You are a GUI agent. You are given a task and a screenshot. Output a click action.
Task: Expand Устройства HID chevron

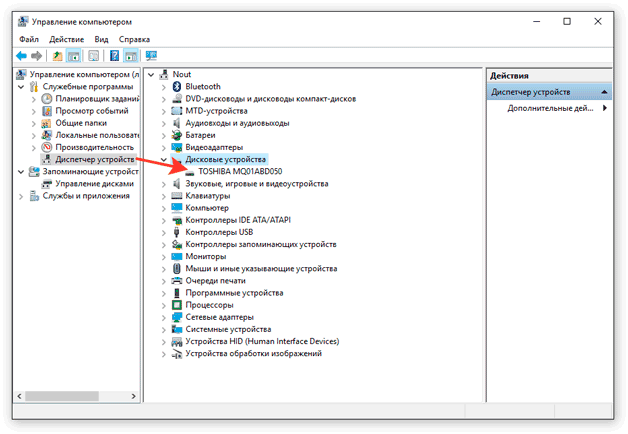click(163, 342)
